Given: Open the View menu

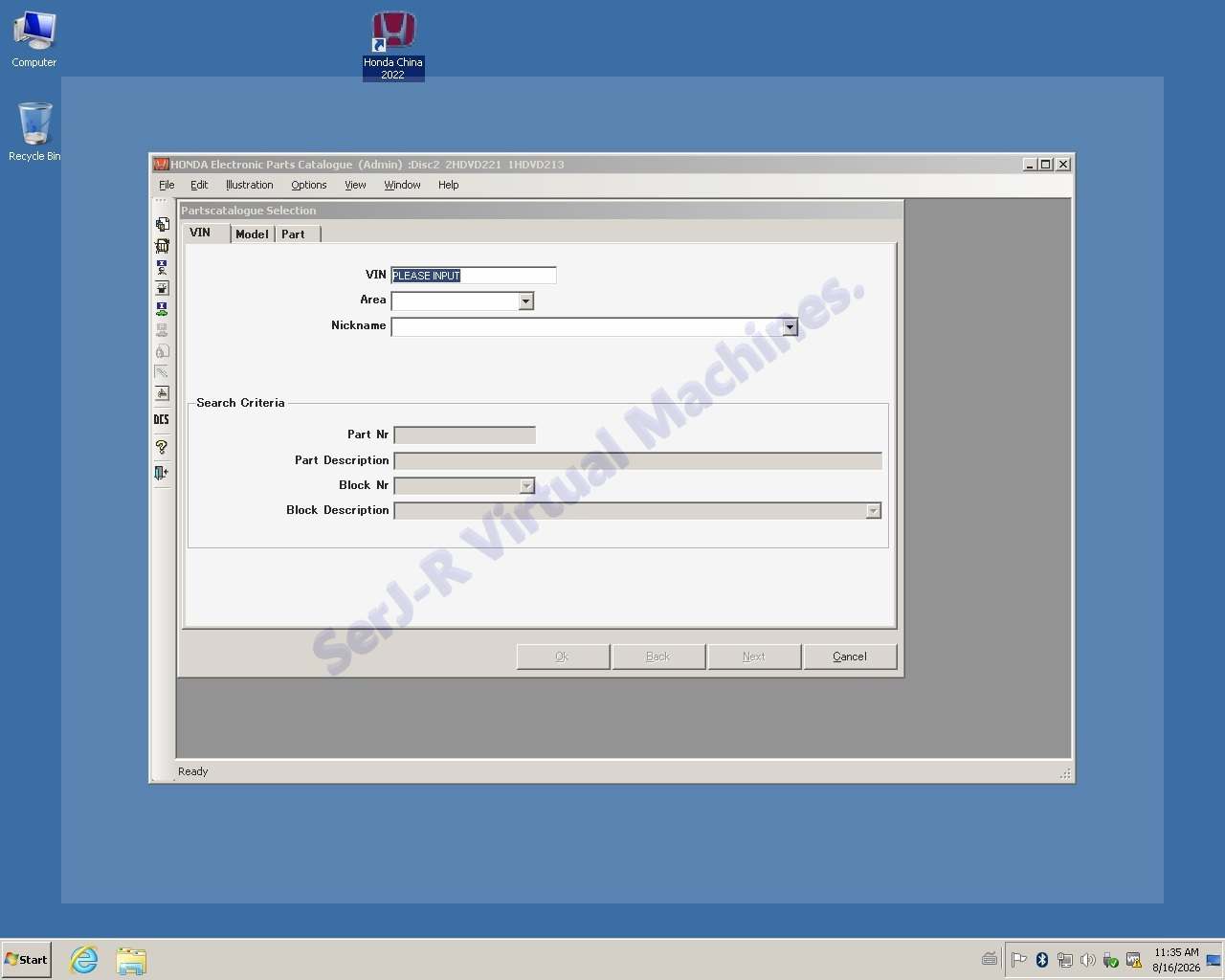Looking at the screenshot, I should 355,185.
